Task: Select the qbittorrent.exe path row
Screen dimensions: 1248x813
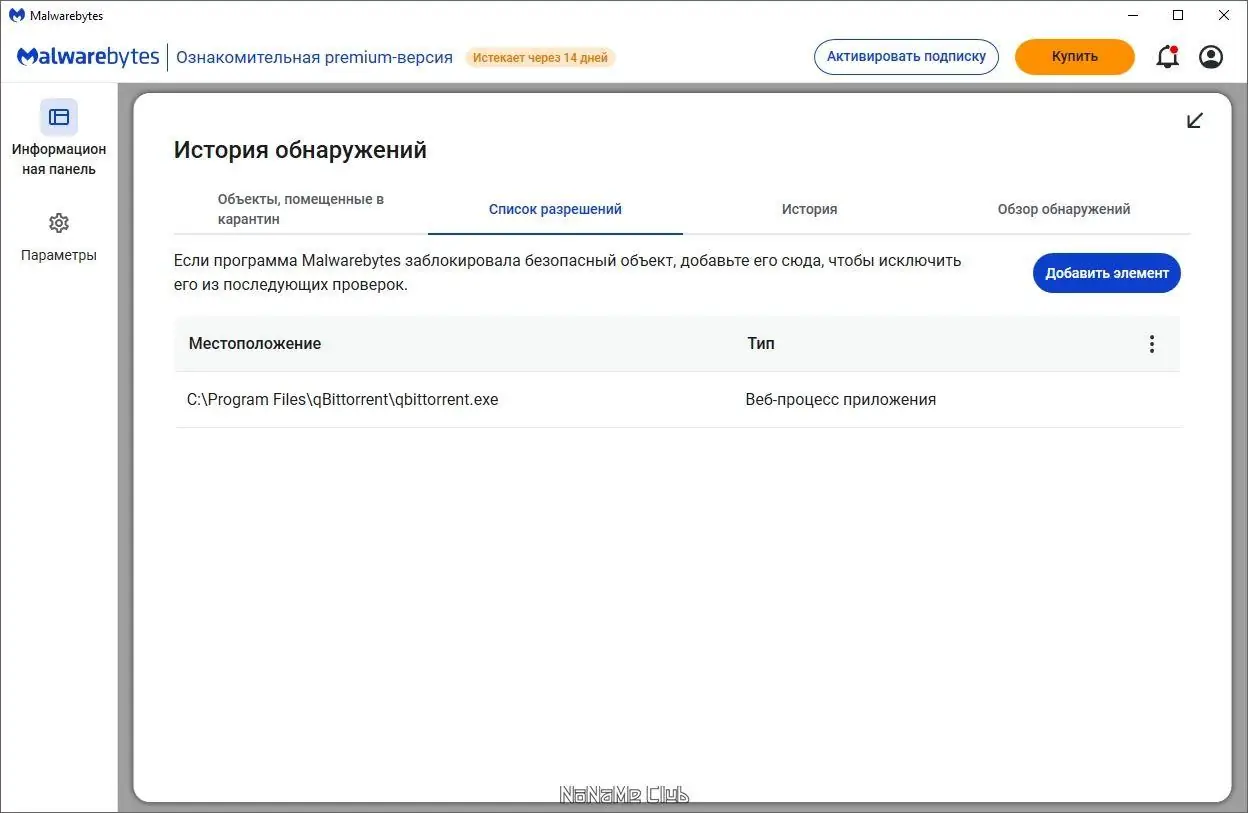Action: coord(678,400)
